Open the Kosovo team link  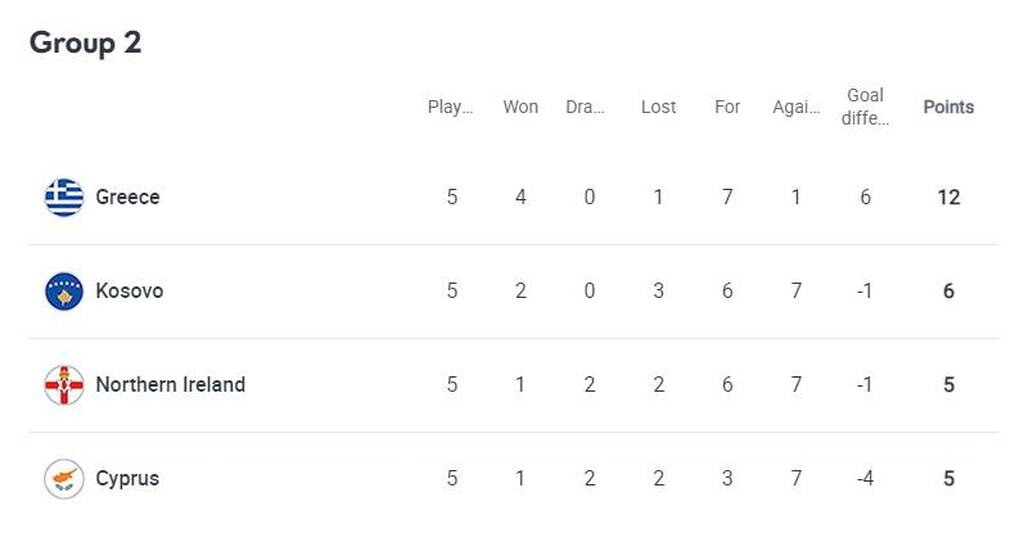129,291
